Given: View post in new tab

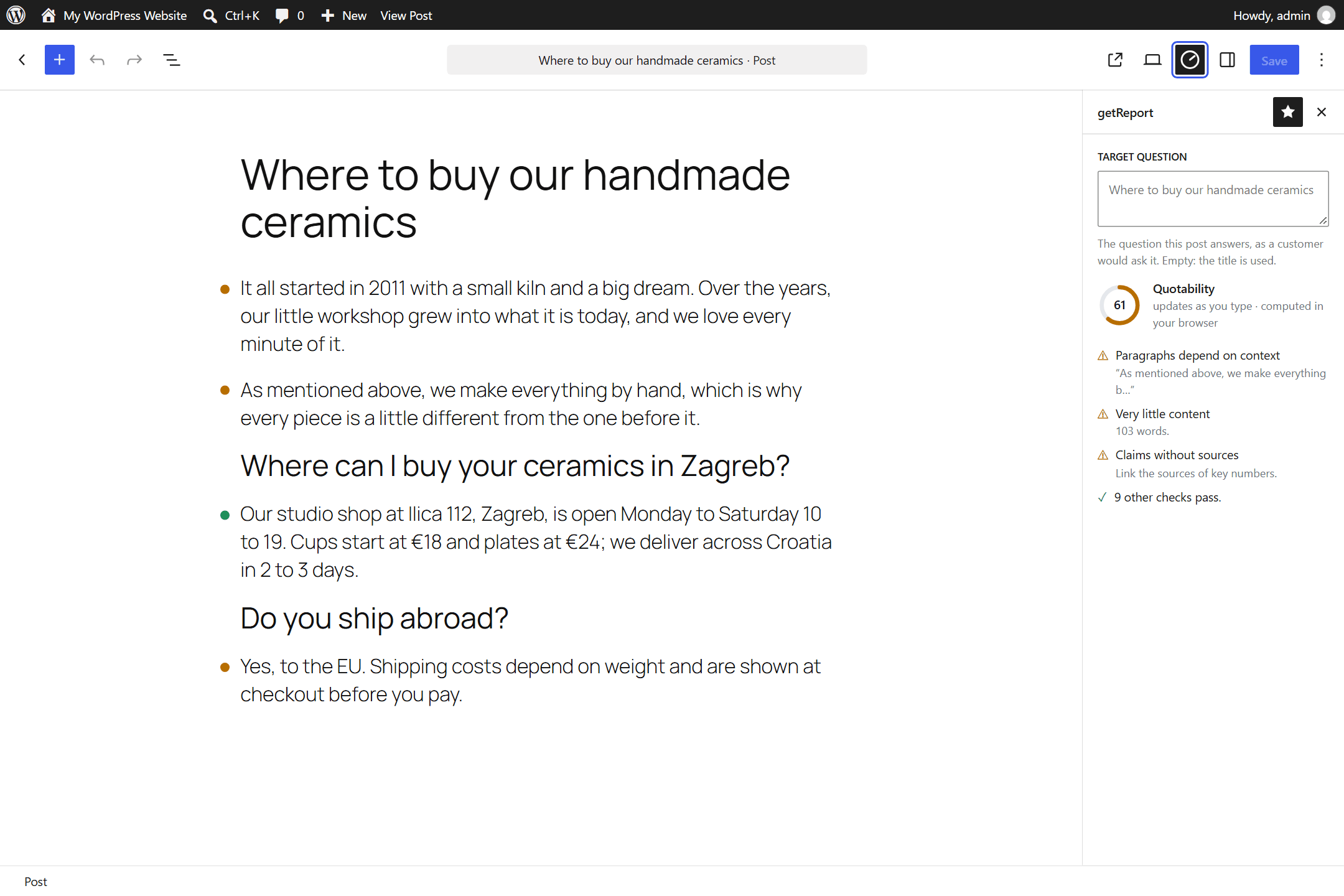Looking at the screenshot, I should (x=1115, y=60).
